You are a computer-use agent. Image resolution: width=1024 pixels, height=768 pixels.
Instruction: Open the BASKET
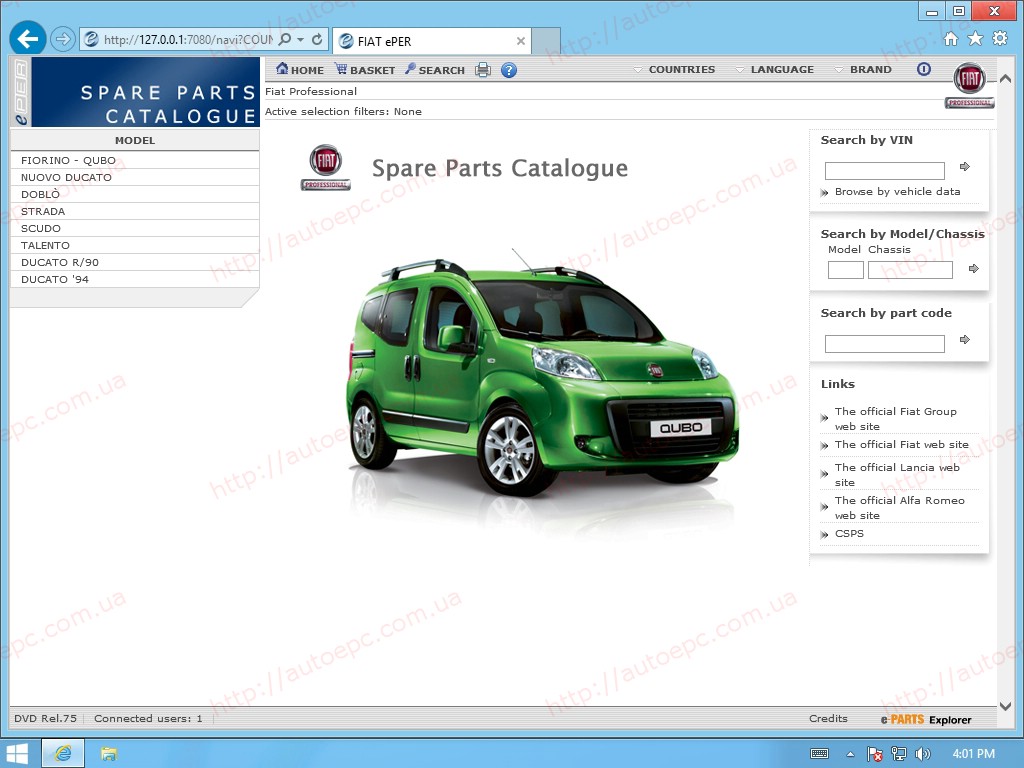[364, 69]
